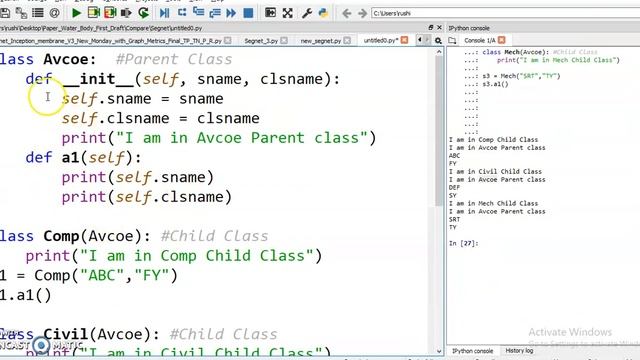Close the Console 1/A tab
Viewport: 640px width, 360px height.
pos(502,40)
